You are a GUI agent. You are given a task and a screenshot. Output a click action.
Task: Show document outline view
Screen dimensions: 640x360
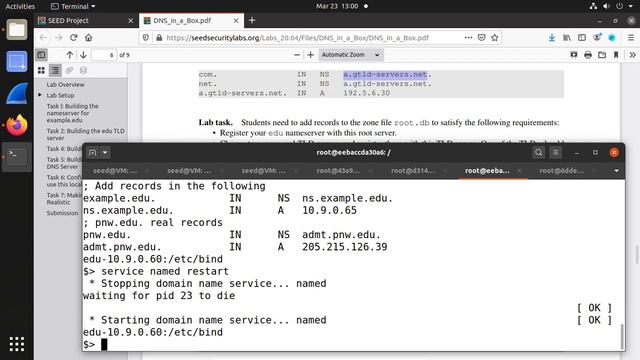tap(55, 70)
